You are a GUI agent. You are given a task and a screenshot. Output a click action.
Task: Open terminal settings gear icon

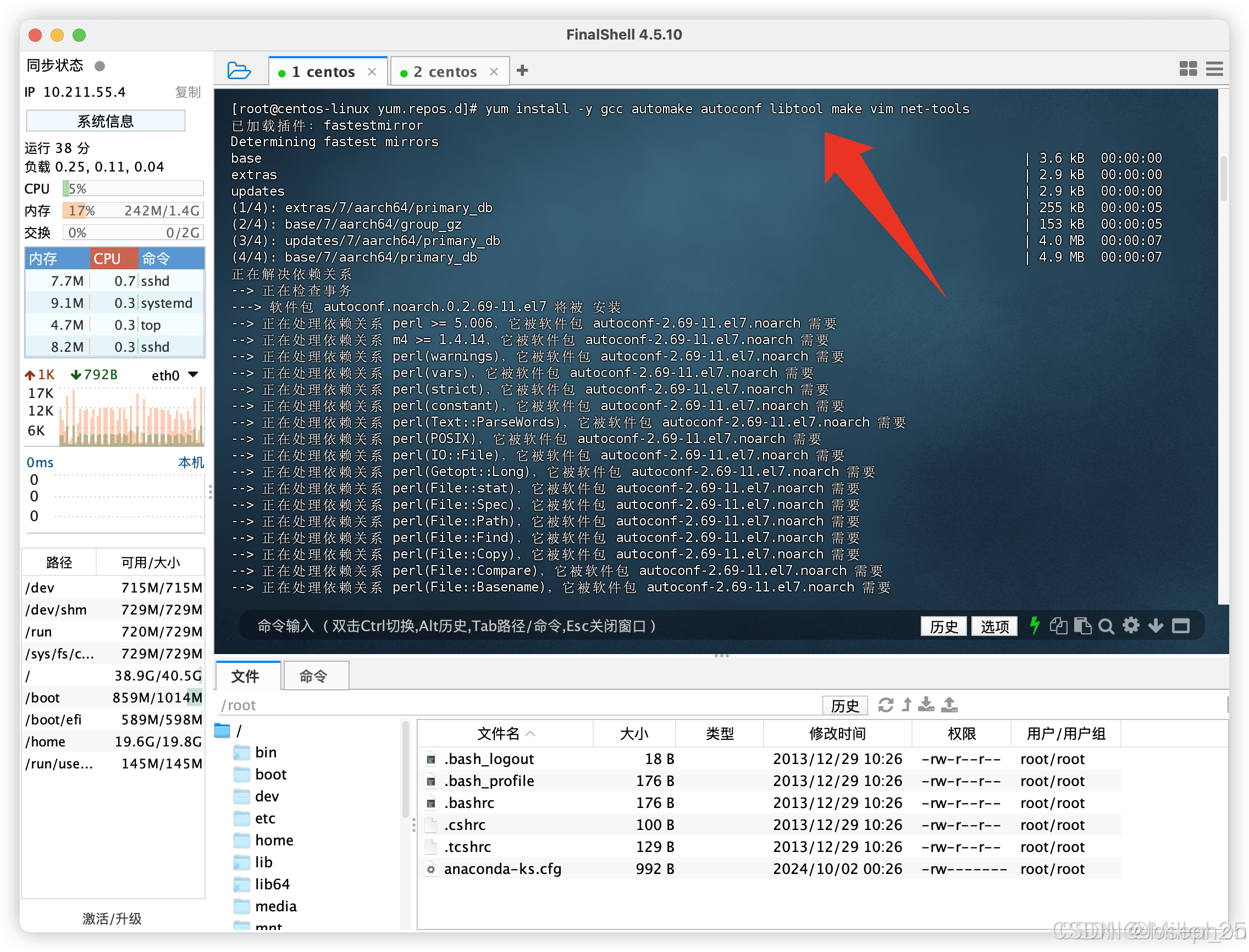coord(1131,626)
